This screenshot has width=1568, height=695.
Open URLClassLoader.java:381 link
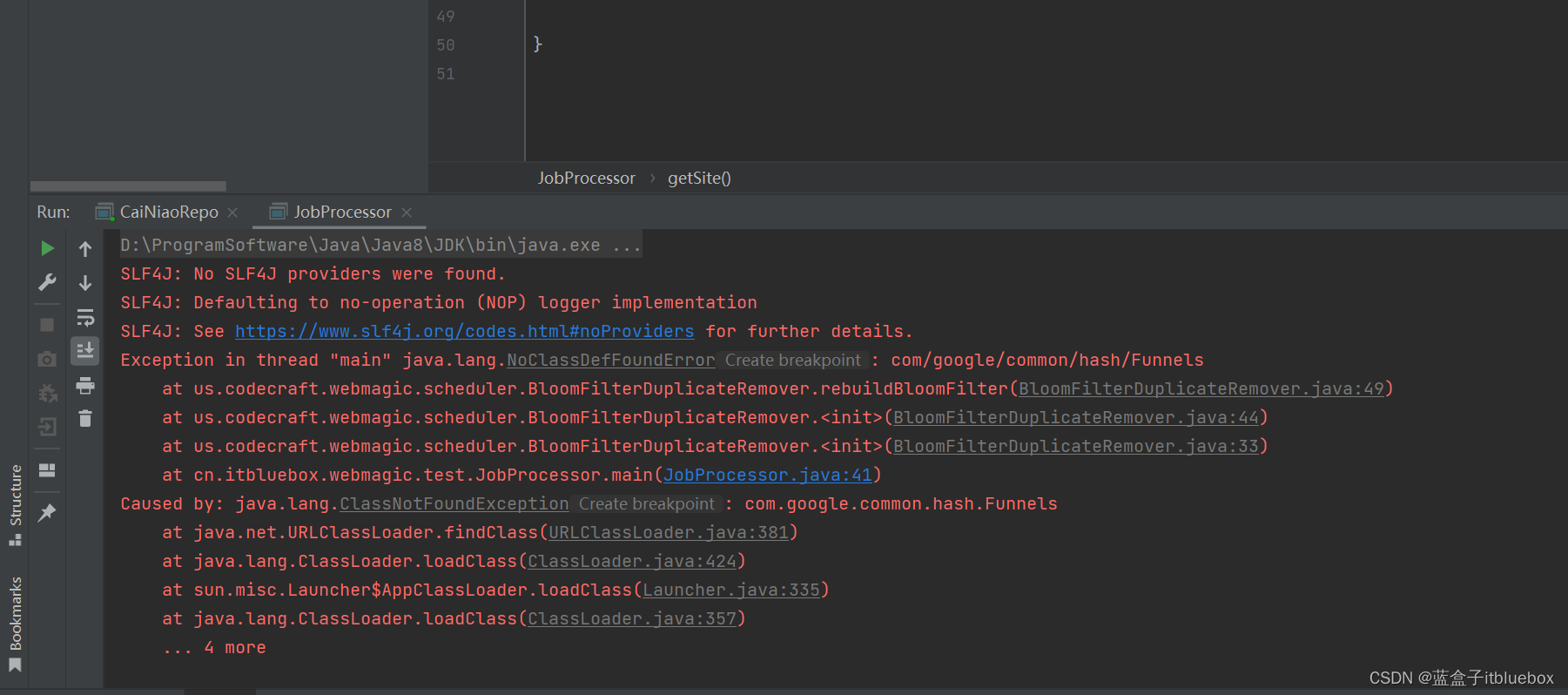668,533
